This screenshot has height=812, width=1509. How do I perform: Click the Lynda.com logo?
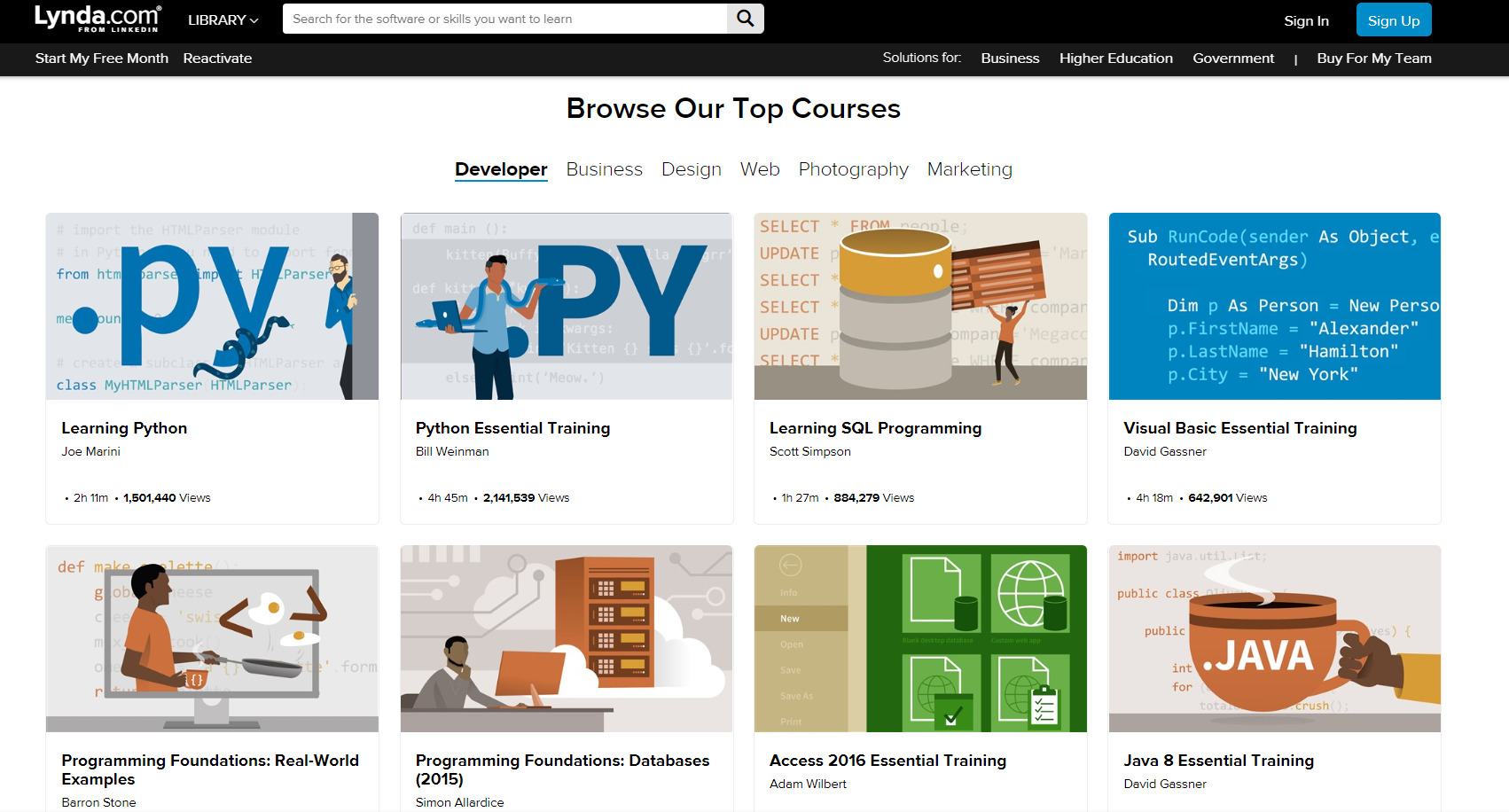[98, 19]
